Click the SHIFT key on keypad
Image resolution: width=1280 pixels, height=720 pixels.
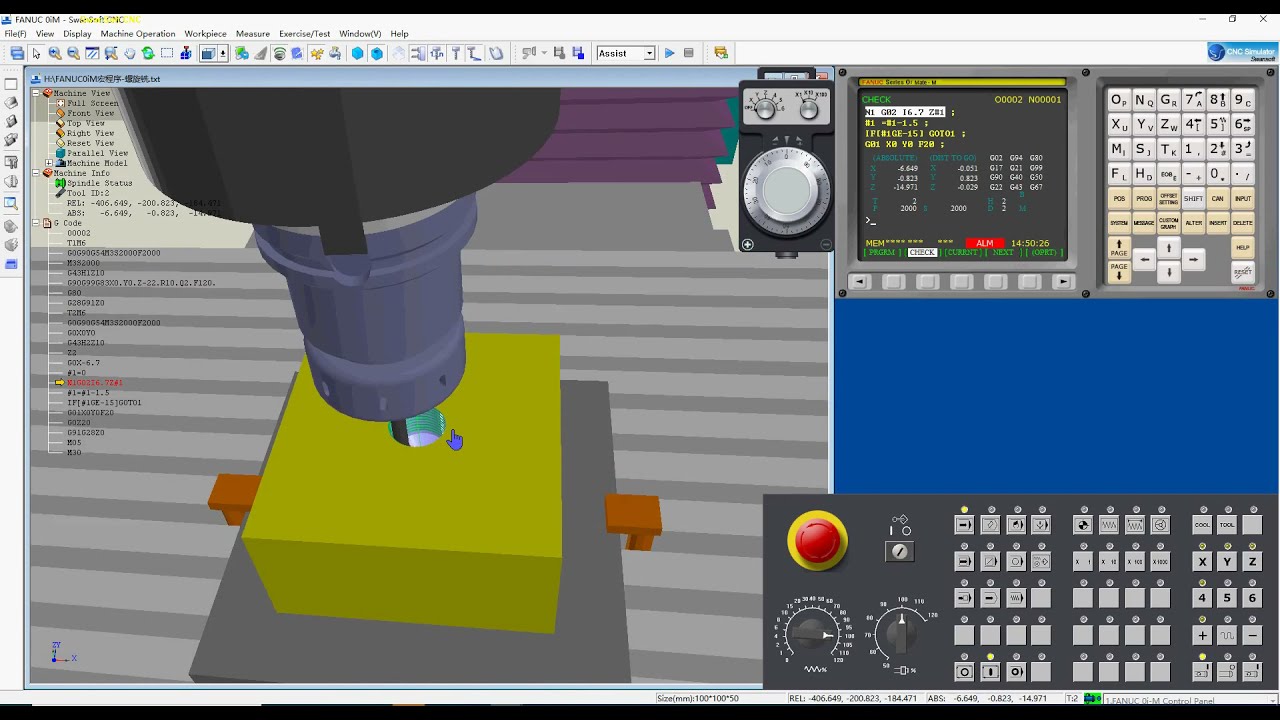point(1193,198)
